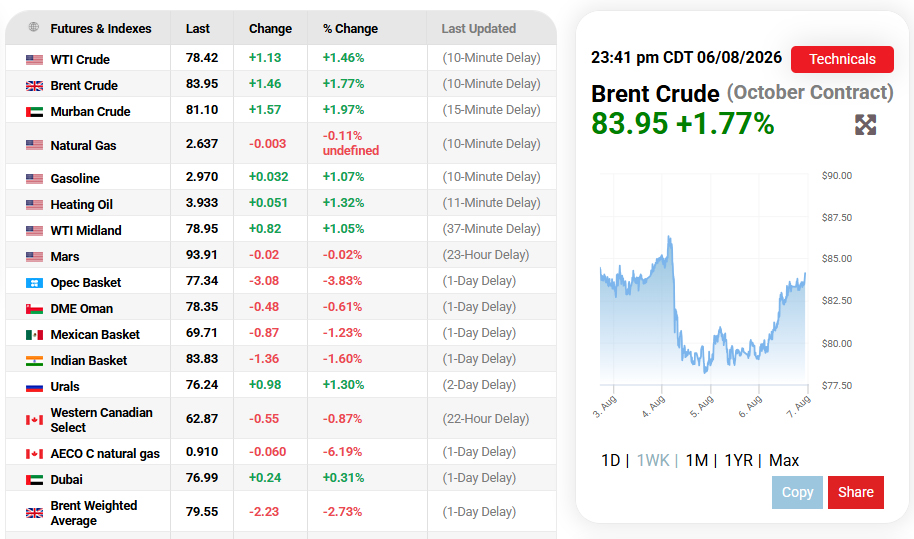Click the Indian flag beside Indian Basket
The width and height of the screenshot is (914, 539).
34,361
